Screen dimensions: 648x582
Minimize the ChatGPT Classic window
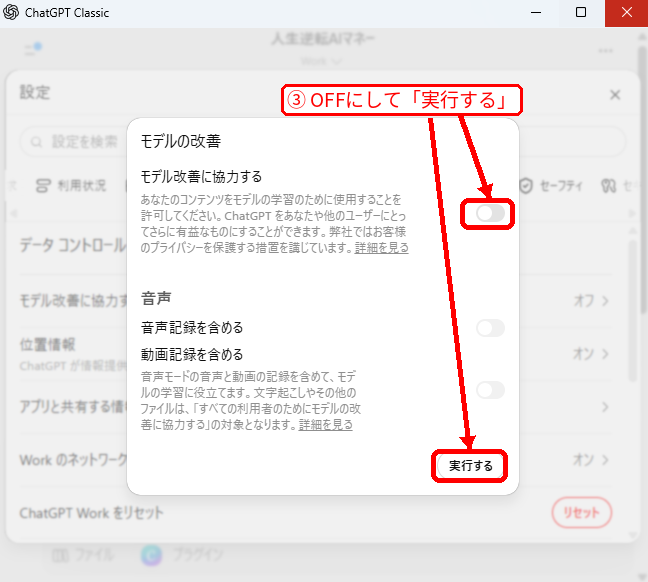[x=536, y=13]
